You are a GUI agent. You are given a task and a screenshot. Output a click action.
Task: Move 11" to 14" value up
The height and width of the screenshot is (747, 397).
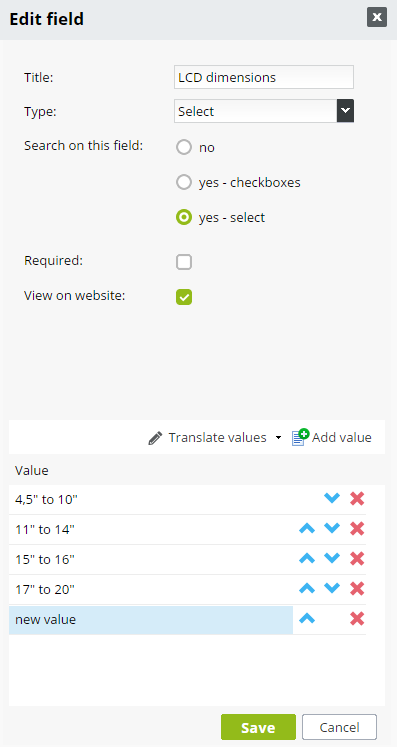[x=307, y=528]
